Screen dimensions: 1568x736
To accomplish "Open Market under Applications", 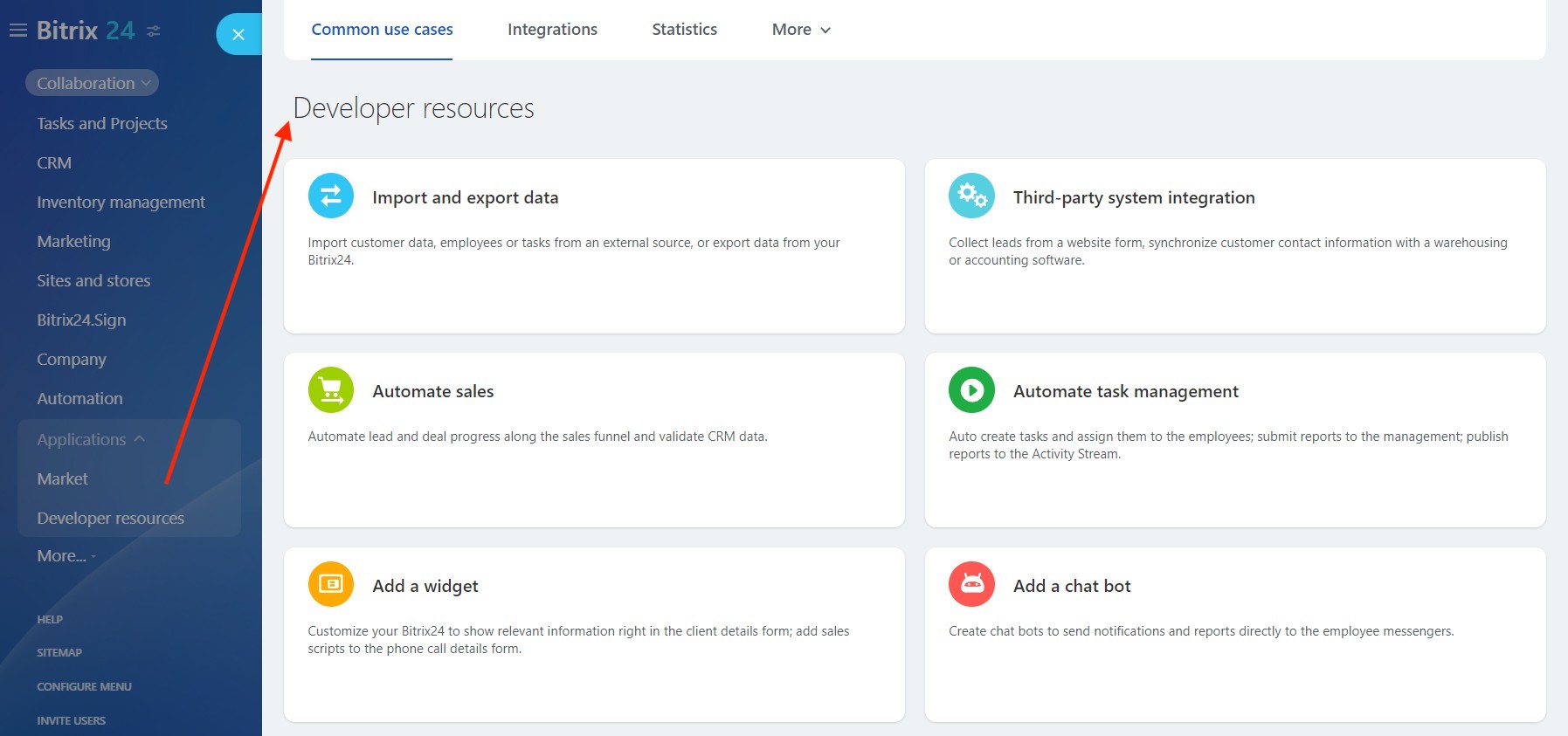I will pos(62,478).
